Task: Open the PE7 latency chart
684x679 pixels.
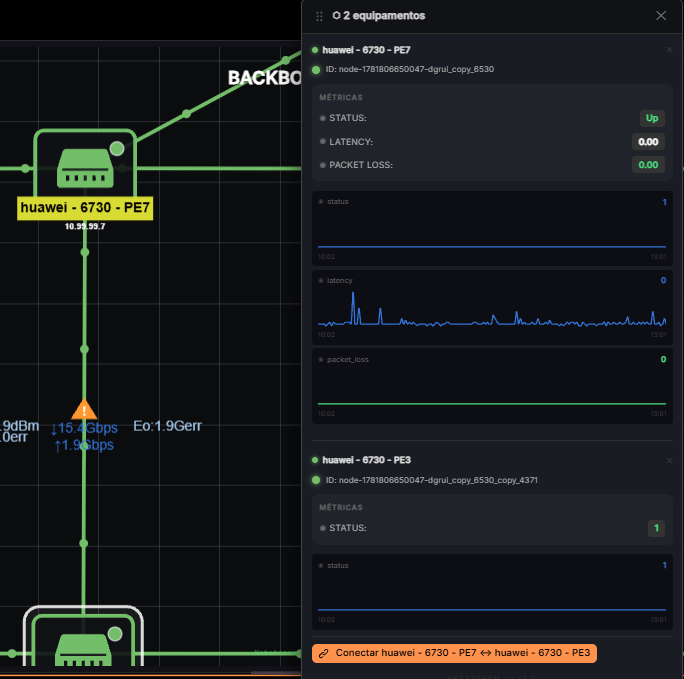Action: coord(492,307)
